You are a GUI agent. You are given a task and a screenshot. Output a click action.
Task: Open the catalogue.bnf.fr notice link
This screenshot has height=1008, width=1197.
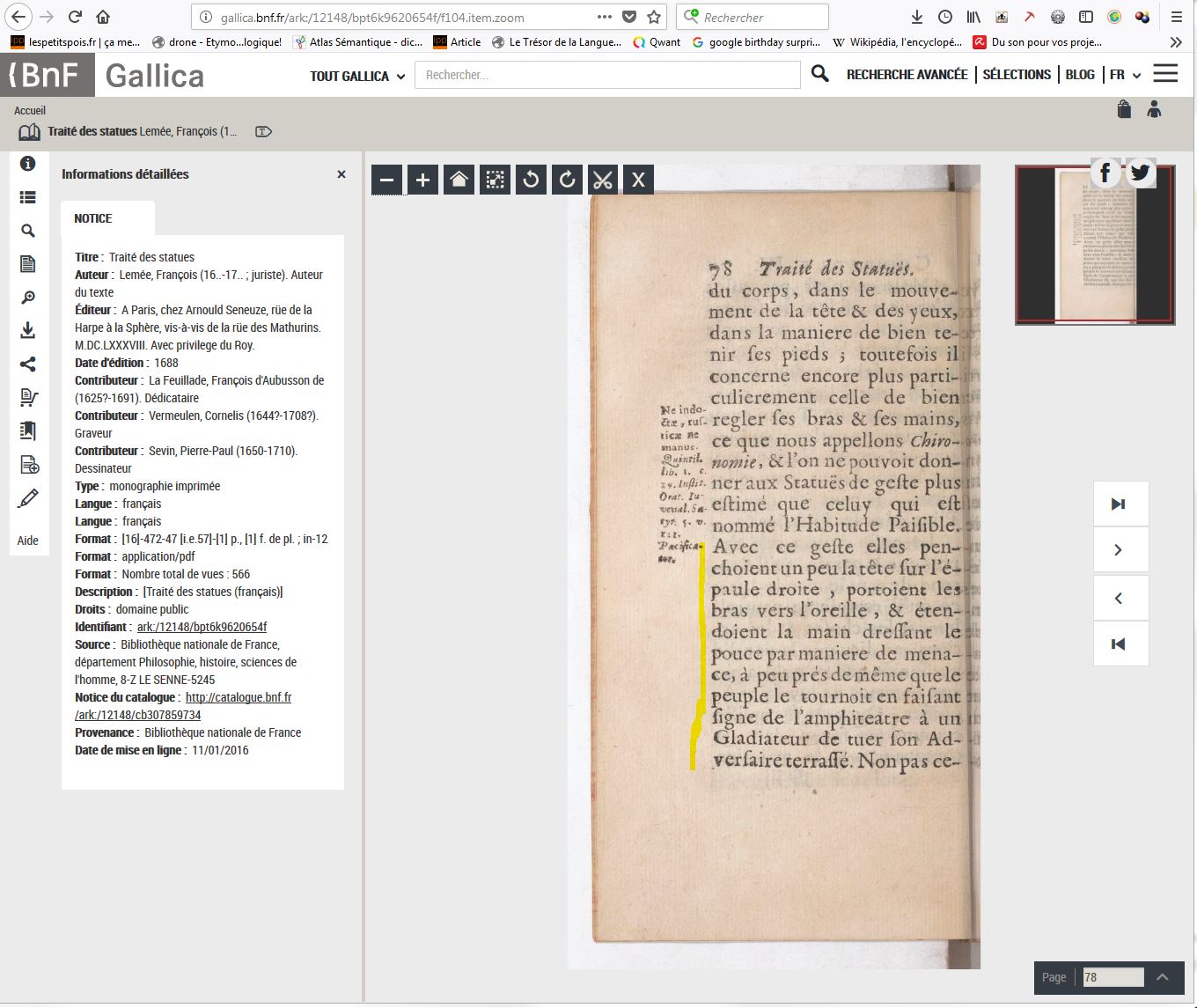click(x=238, y=697)
